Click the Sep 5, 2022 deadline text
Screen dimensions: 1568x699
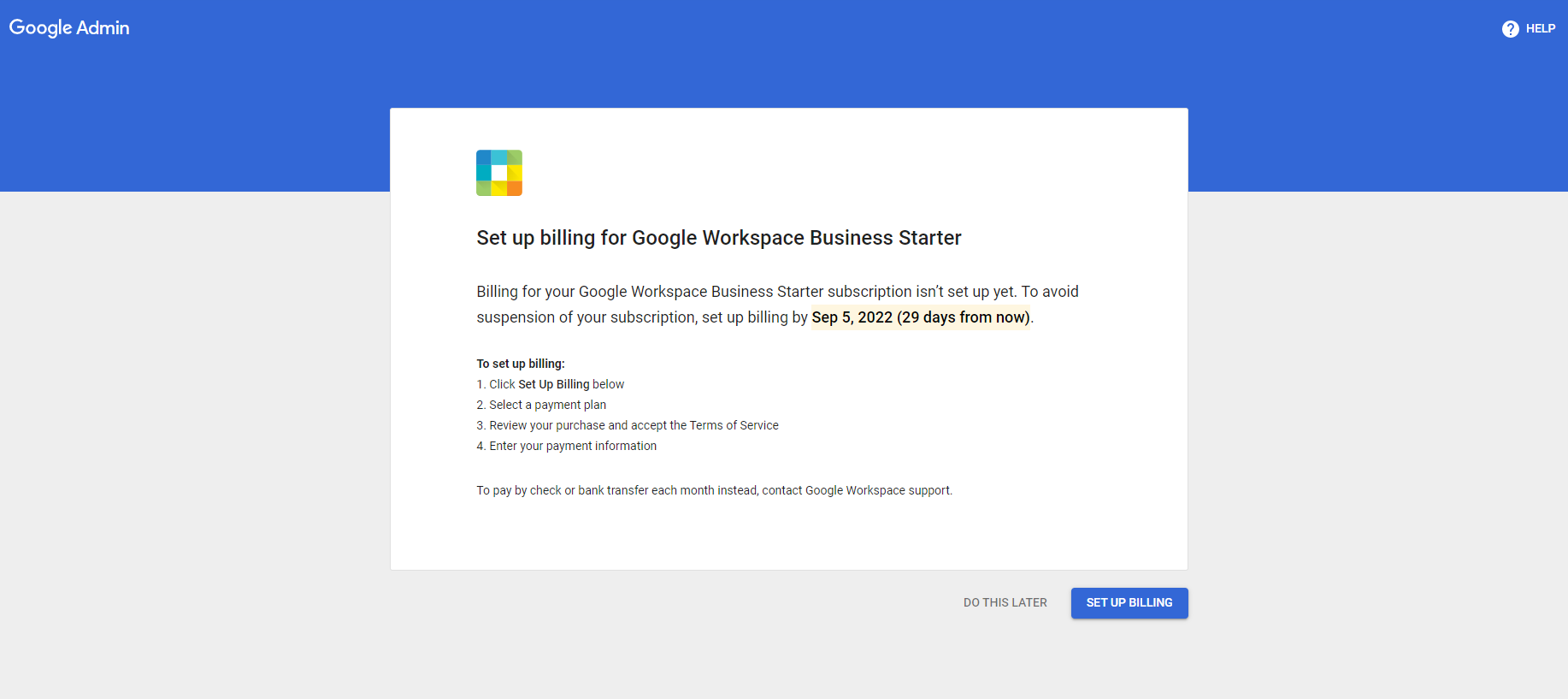[x=921, y=317]
